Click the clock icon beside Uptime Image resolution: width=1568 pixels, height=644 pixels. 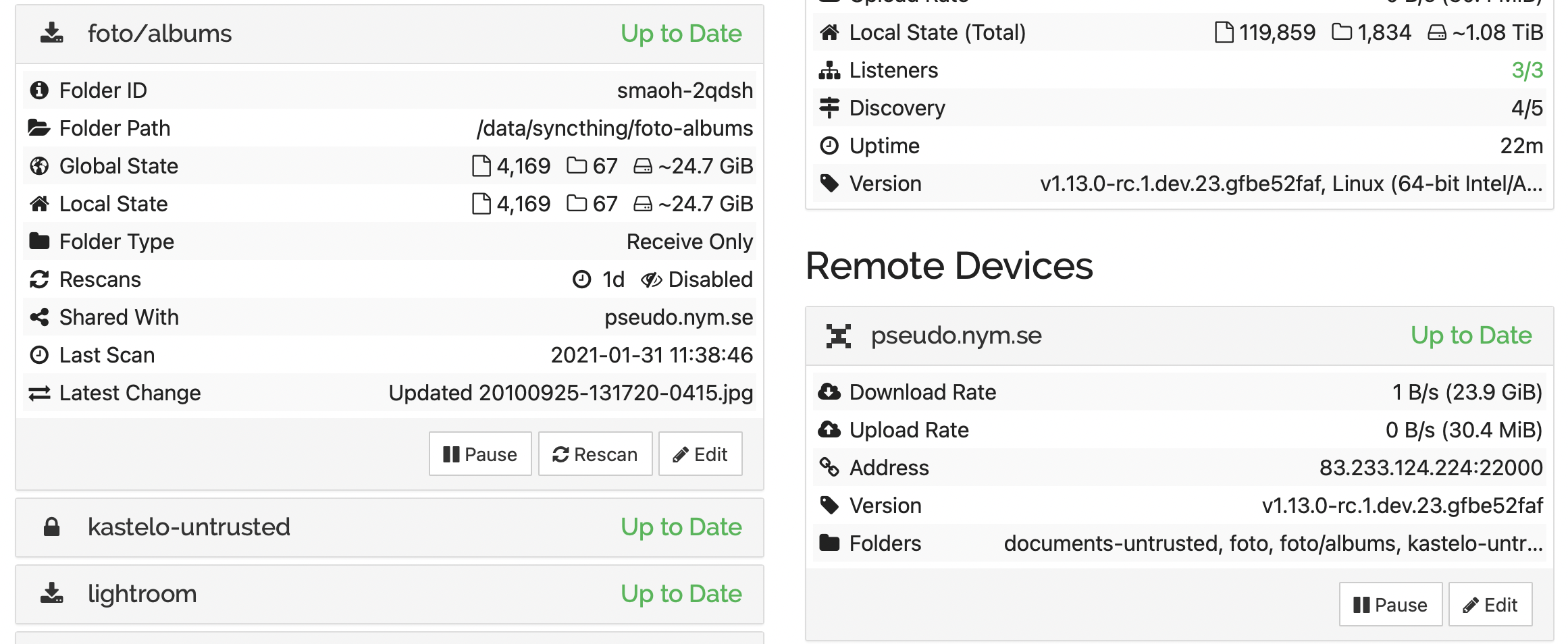829,145
